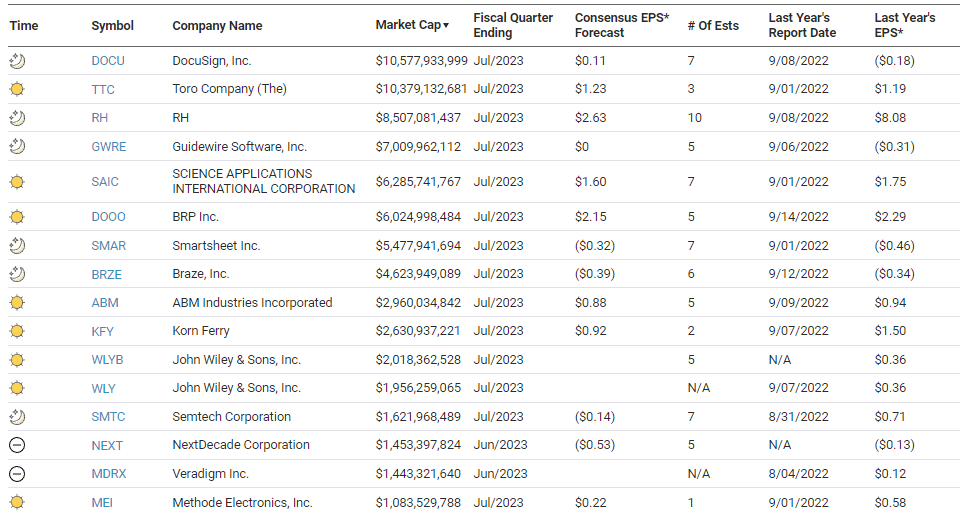
Task: Select the Braze, Inc. company name
Action: pyautogui.click(x=201, y=274)
